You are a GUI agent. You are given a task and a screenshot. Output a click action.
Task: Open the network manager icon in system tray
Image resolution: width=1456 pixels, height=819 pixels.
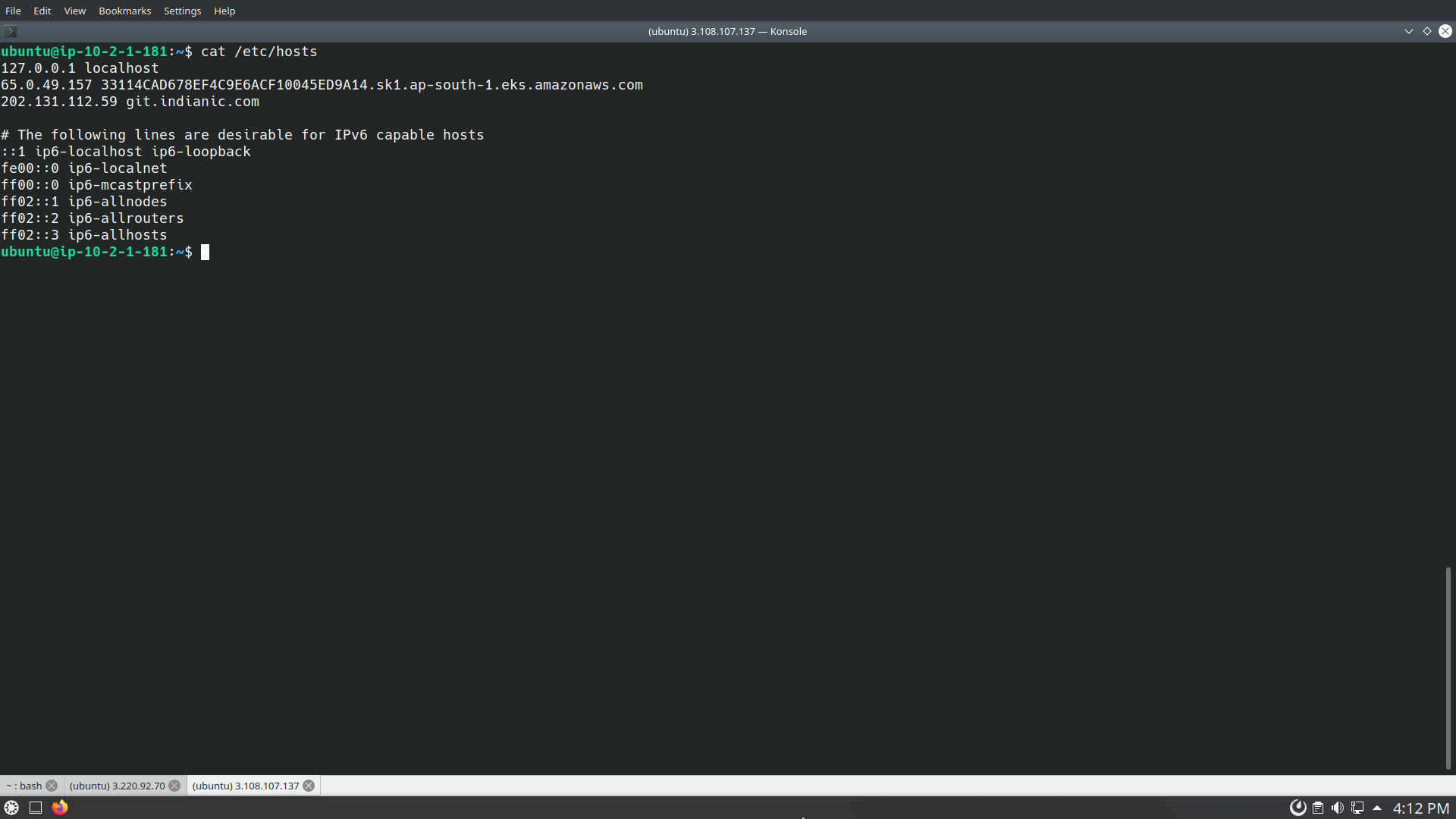[x=1356, y=808]
